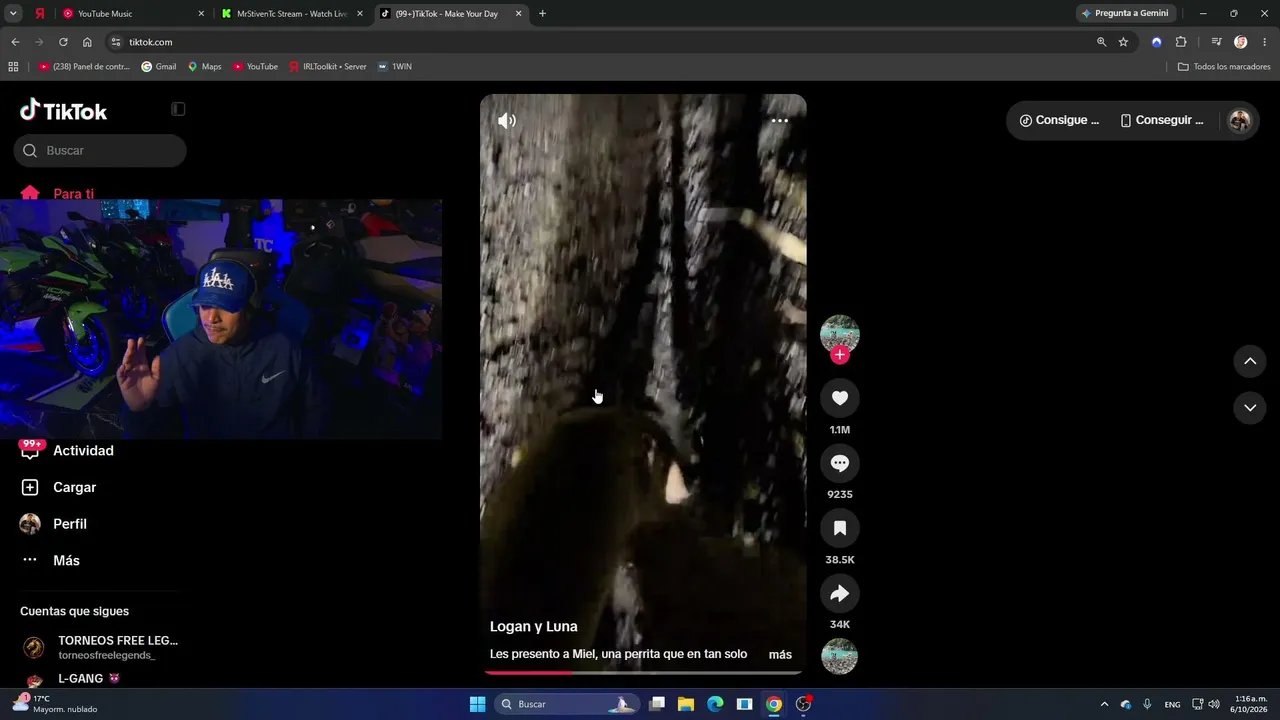
Task: Save the video with the bookmark icon
Action: tap(840, 528)
